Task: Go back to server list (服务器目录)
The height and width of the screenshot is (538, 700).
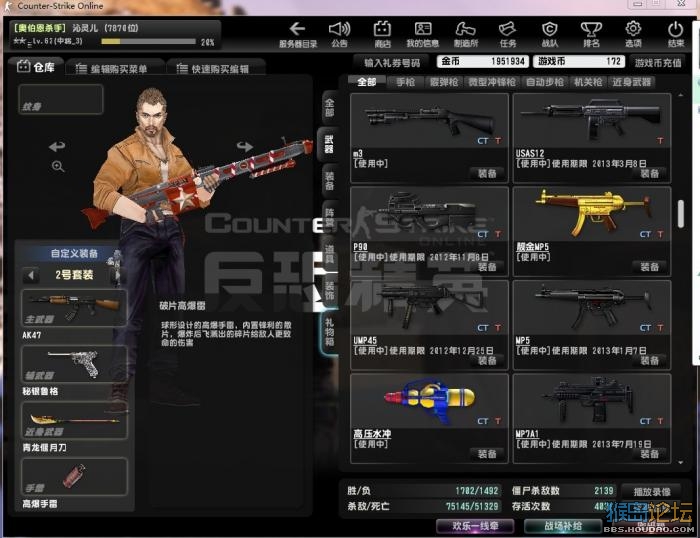Action: [297, 34]
